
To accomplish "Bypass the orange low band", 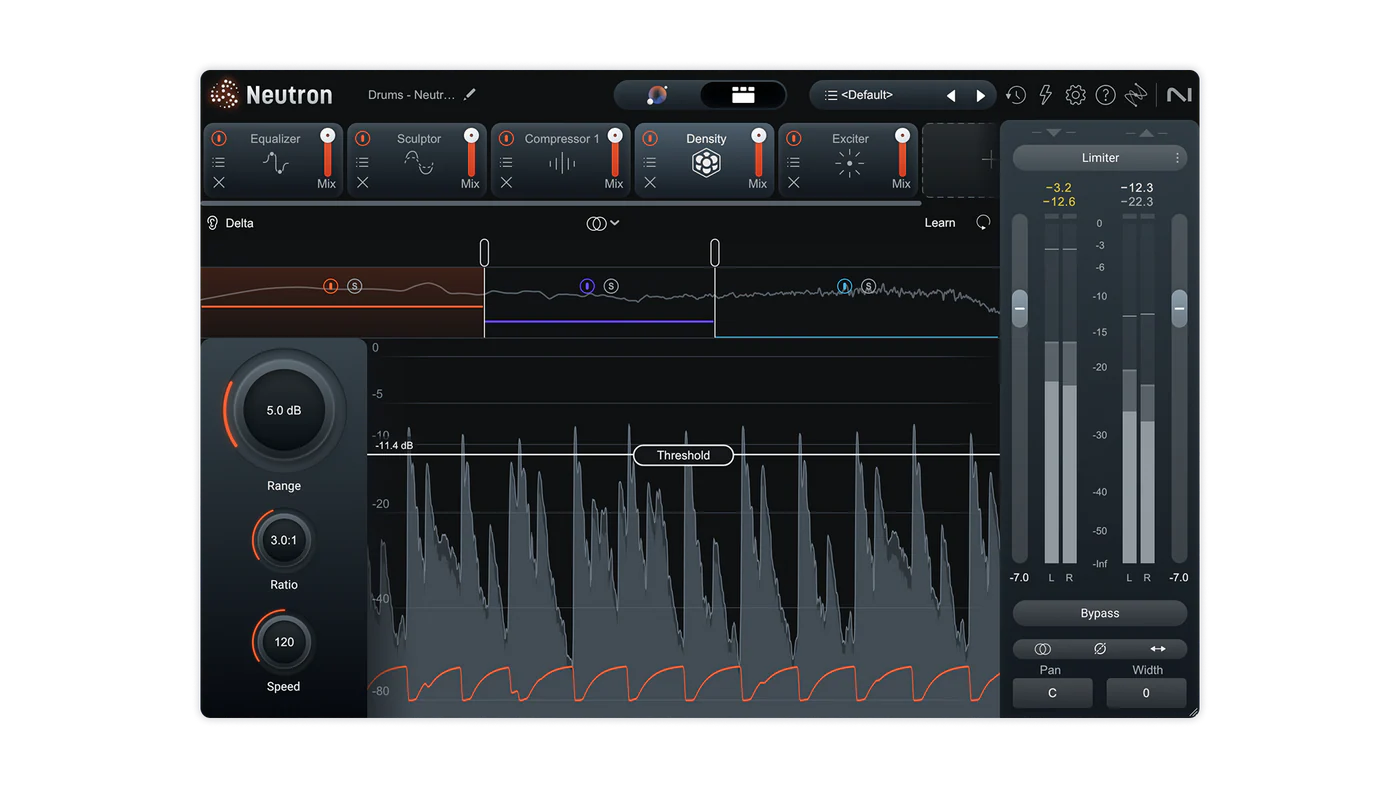I will click(331, 286).
